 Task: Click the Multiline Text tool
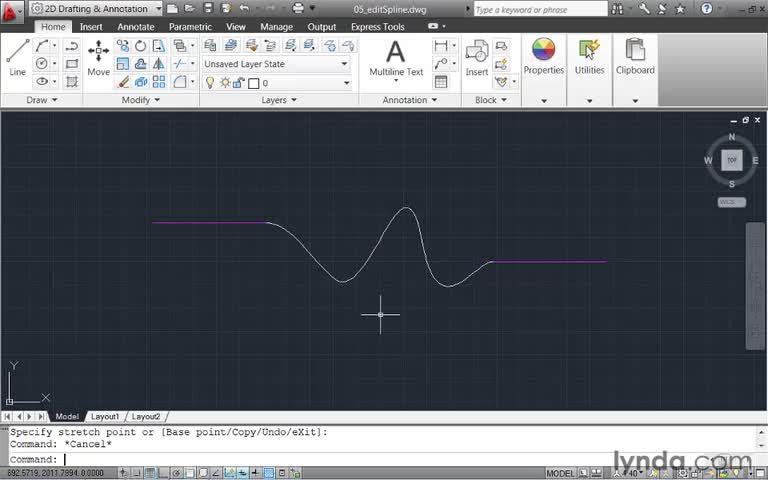pos(396,58)
